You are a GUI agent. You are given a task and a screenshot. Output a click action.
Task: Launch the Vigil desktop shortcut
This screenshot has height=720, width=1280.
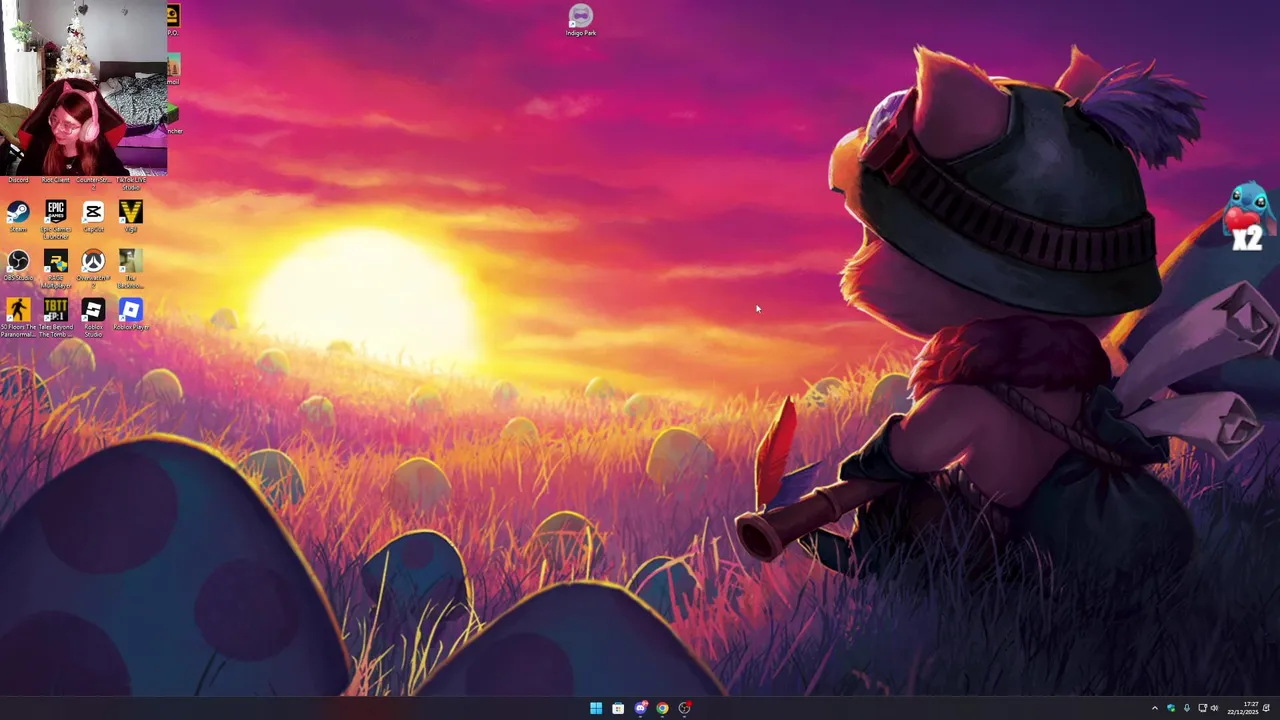131,216
